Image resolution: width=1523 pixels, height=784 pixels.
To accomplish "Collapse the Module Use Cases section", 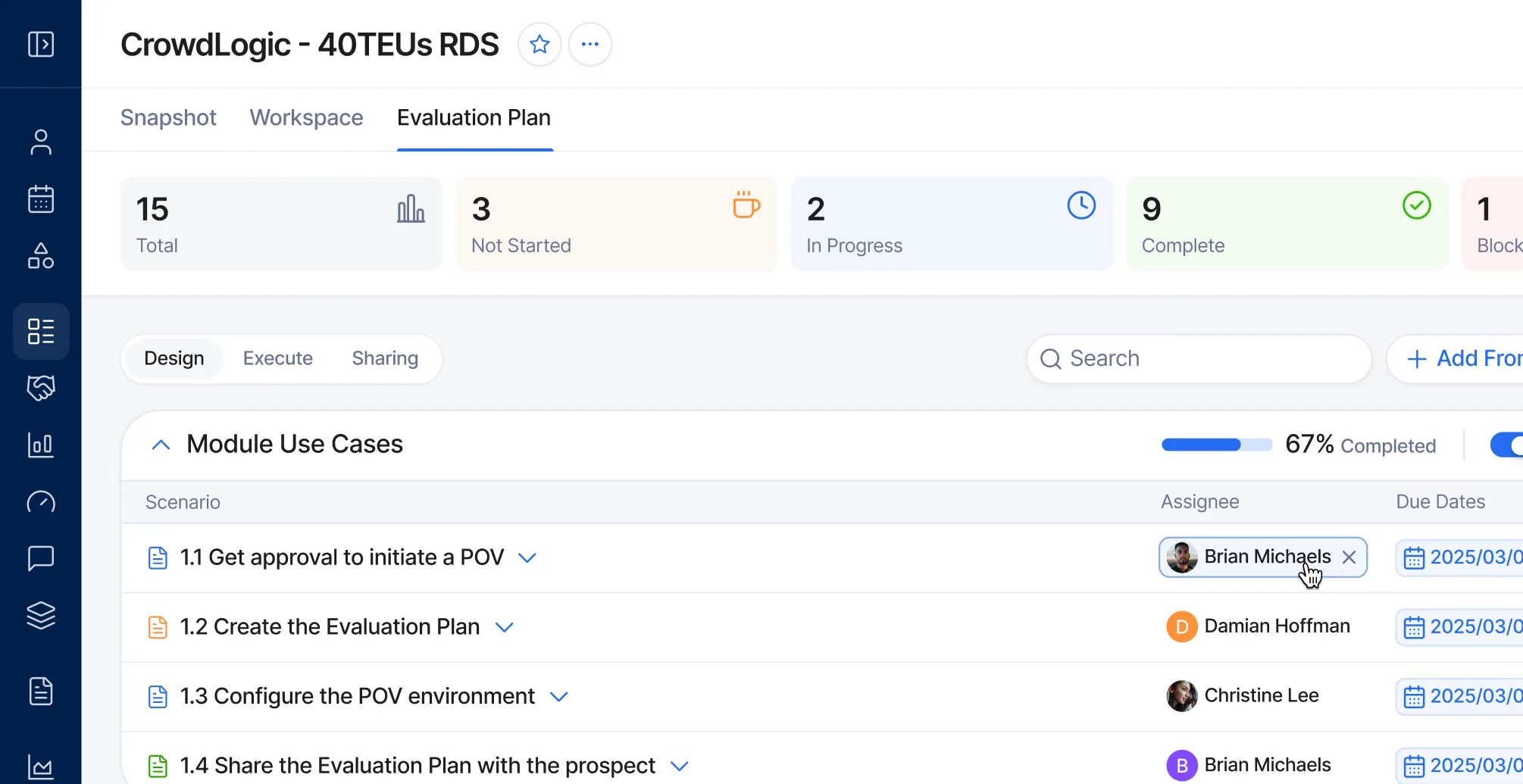I will point(160,445).
